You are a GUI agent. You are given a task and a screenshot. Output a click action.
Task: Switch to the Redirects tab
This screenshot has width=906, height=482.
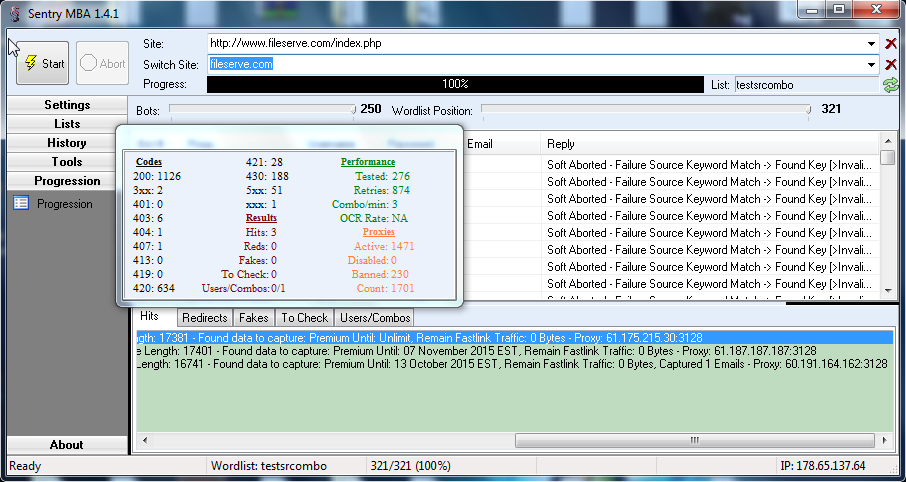pos(205,318)
